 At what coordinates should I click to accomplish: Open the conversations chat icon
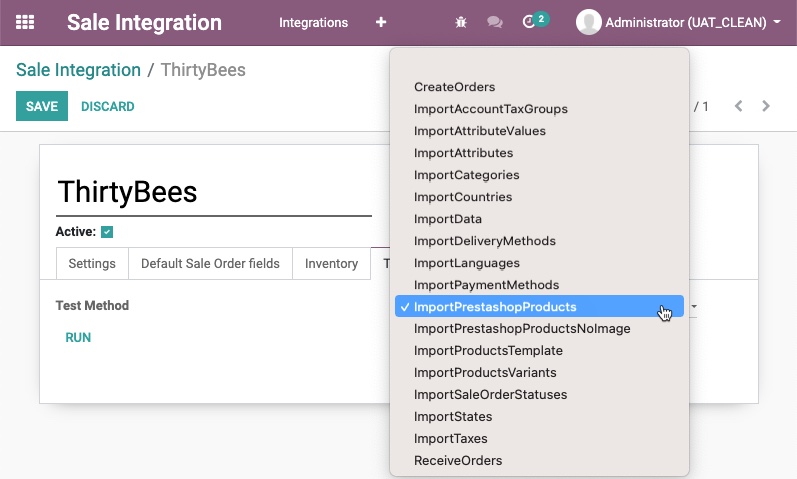coord(495,22)
